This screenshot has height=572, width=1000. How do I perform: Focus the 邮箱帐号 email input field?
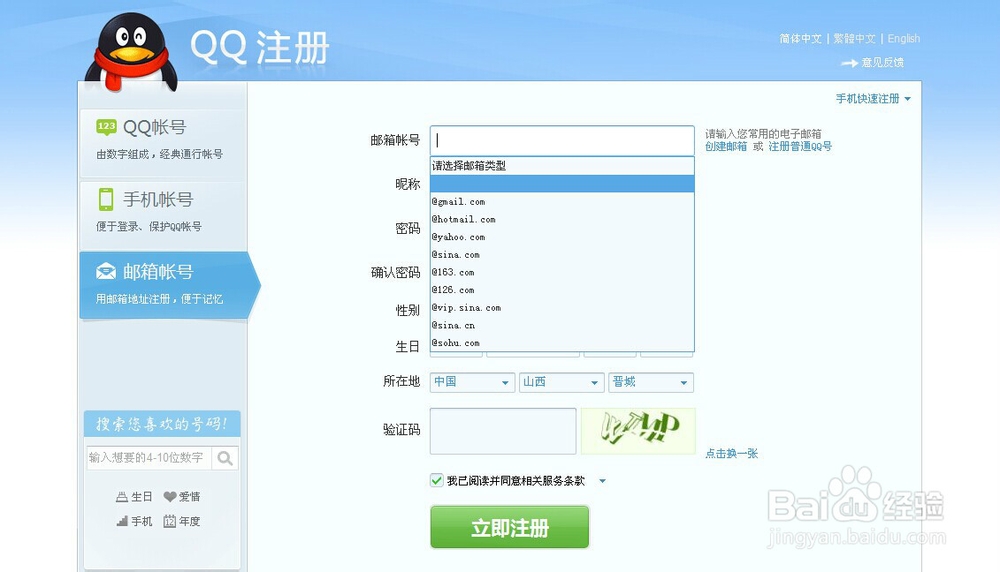[562, 140]
